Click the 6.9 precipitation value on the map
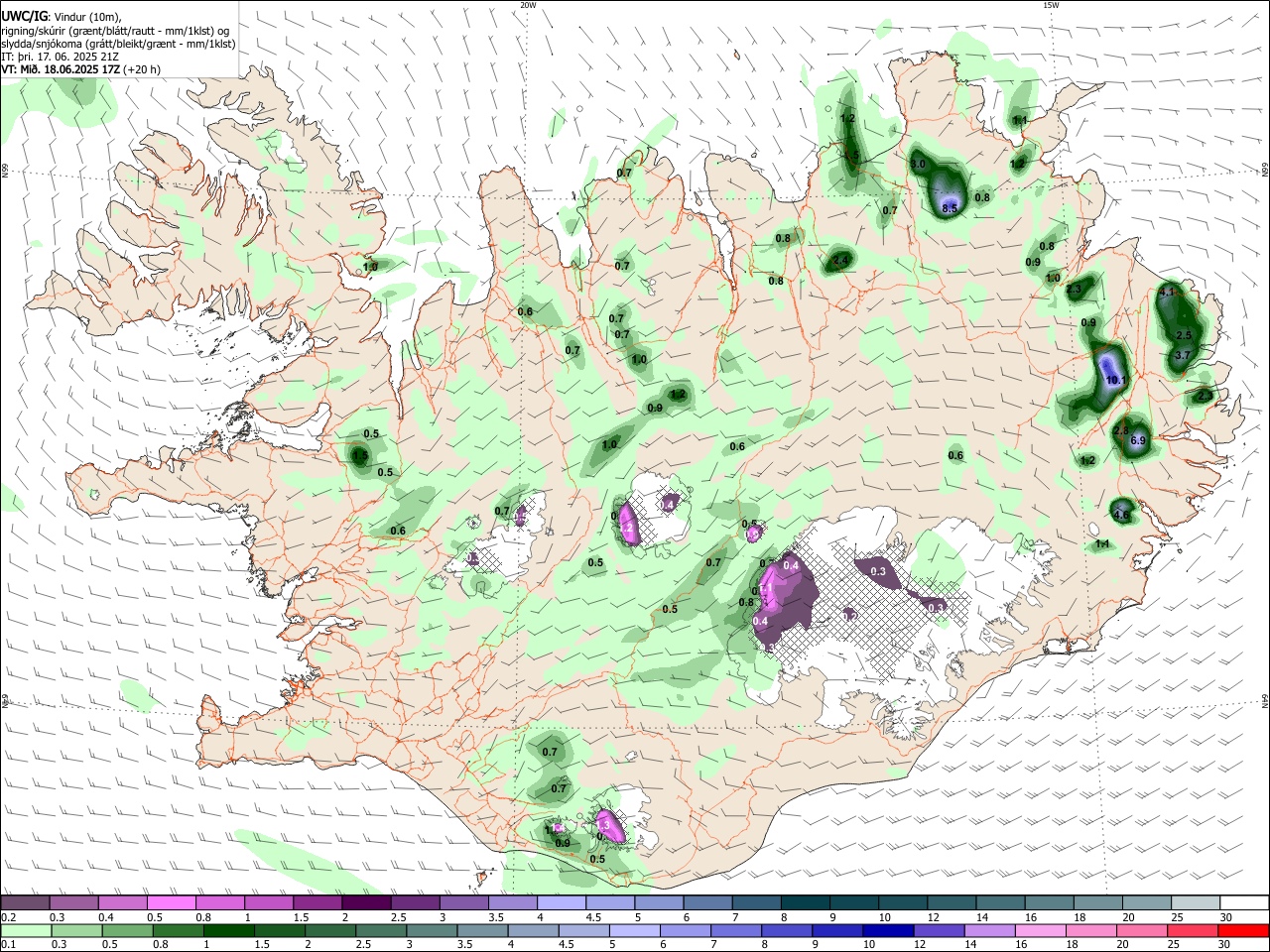Image resolution: width=1270 pixels, height=952 pixels. click(1138, 440)
